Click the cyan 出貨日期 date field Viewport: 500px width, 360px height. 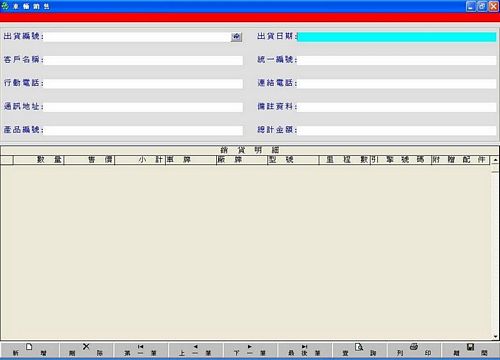click(397, 37)
